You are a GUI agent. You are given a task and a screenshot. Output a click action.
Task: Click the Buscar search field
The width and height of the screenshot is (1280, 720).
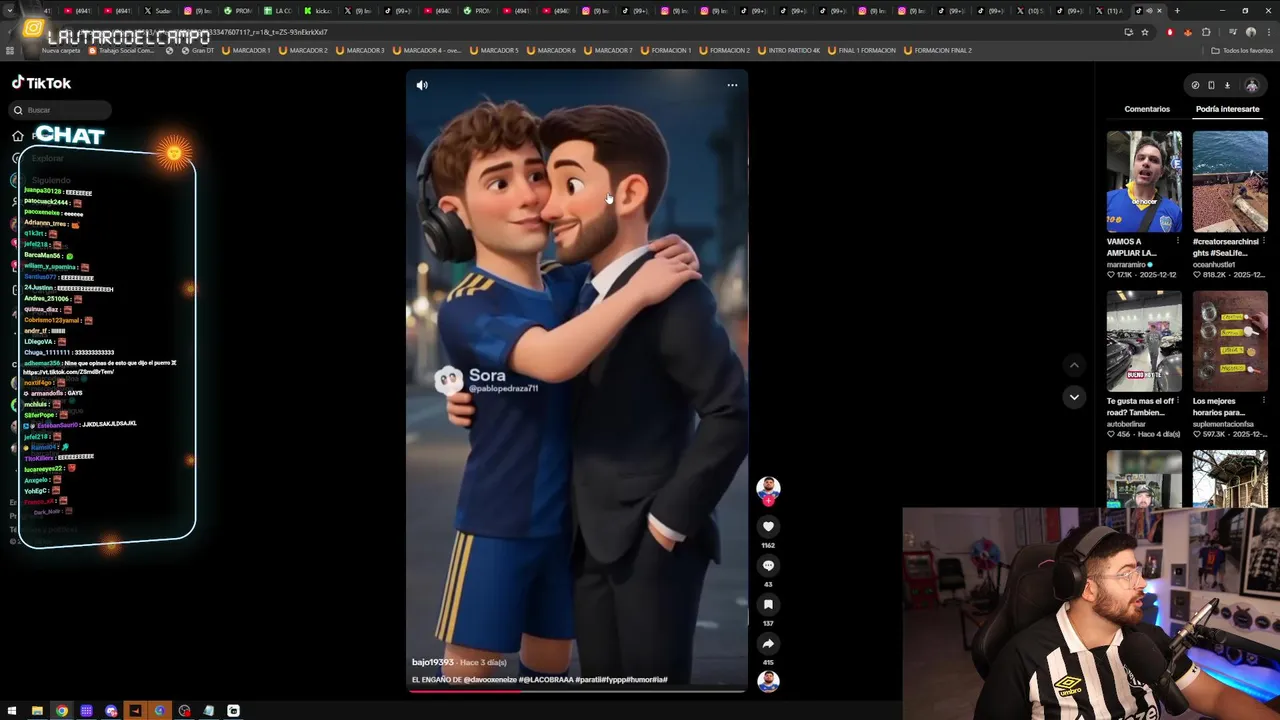coord(62,110)
